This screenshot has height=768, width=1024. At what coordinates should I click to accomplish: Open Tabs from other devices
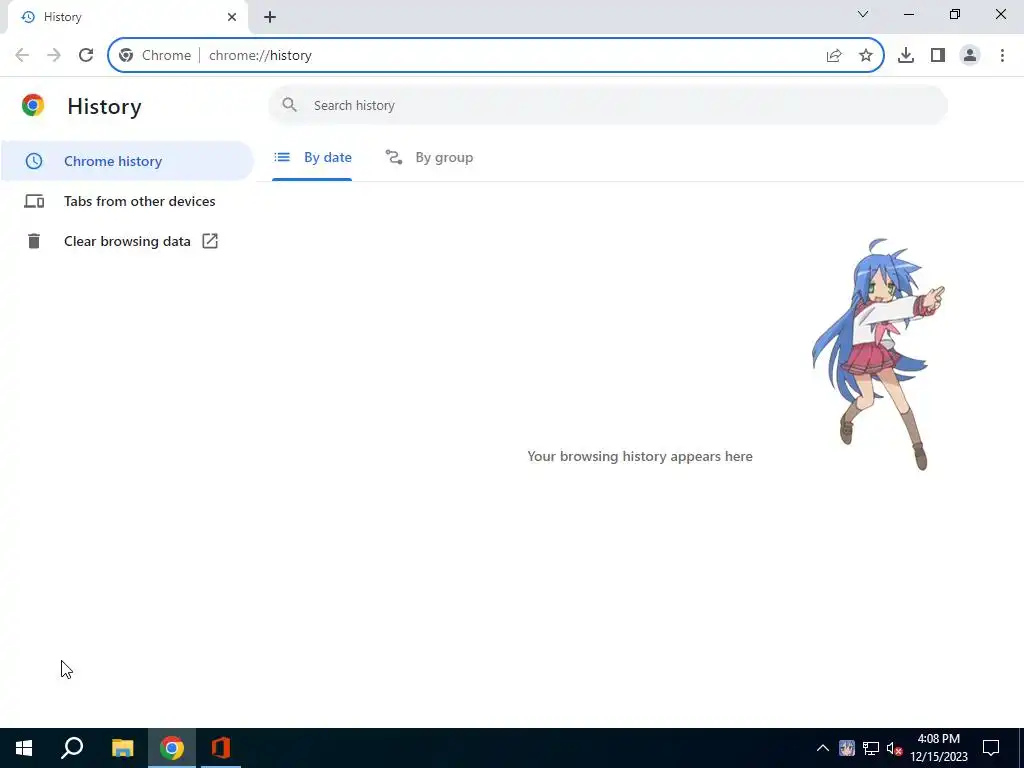click(127, 201)
